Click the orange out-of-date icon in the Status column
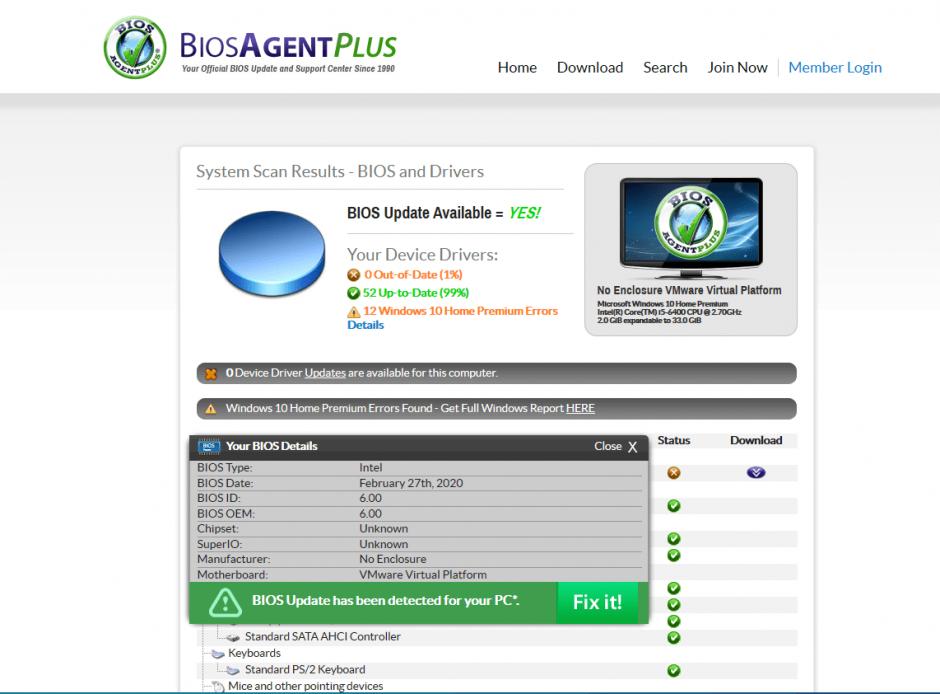The image size is (940, 694). 674,473
